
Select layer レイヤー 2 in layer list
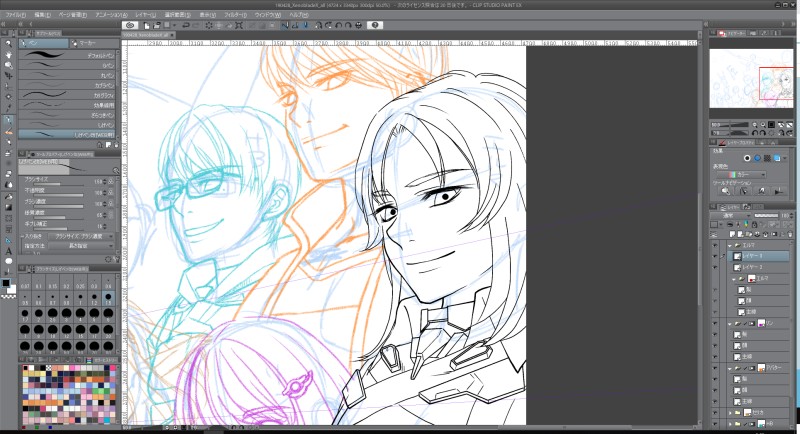[x=760, y=267]
